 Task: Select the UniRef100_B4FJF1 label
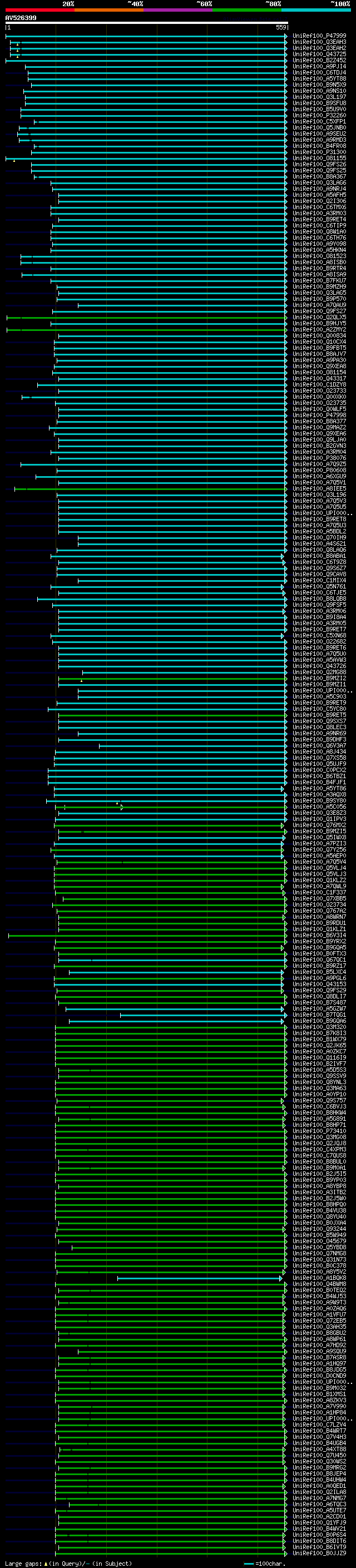tap(319, 782)
